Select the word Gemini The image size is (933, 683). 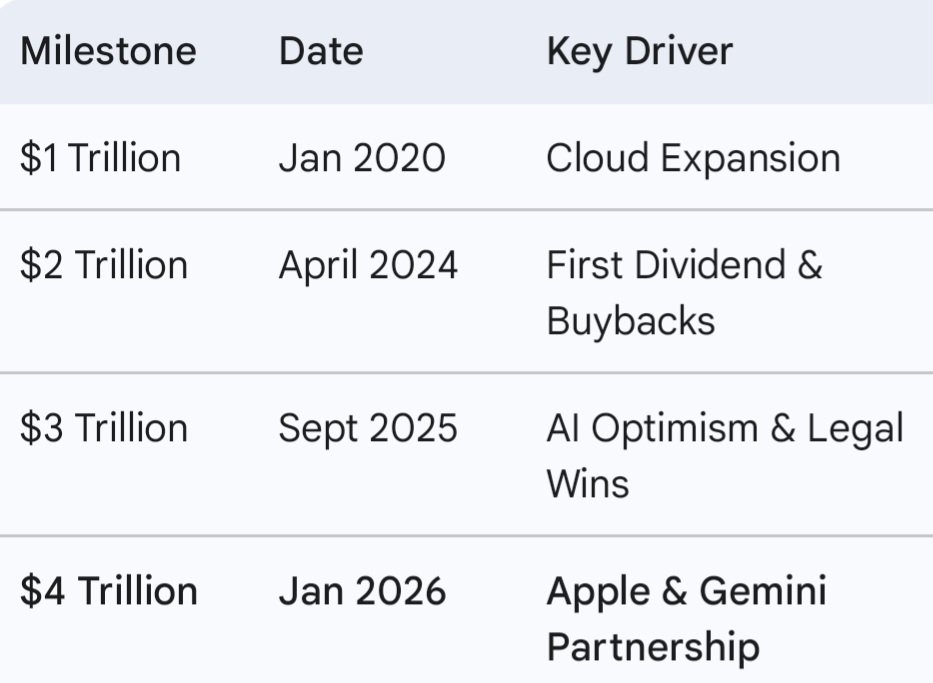pos(762,591)
